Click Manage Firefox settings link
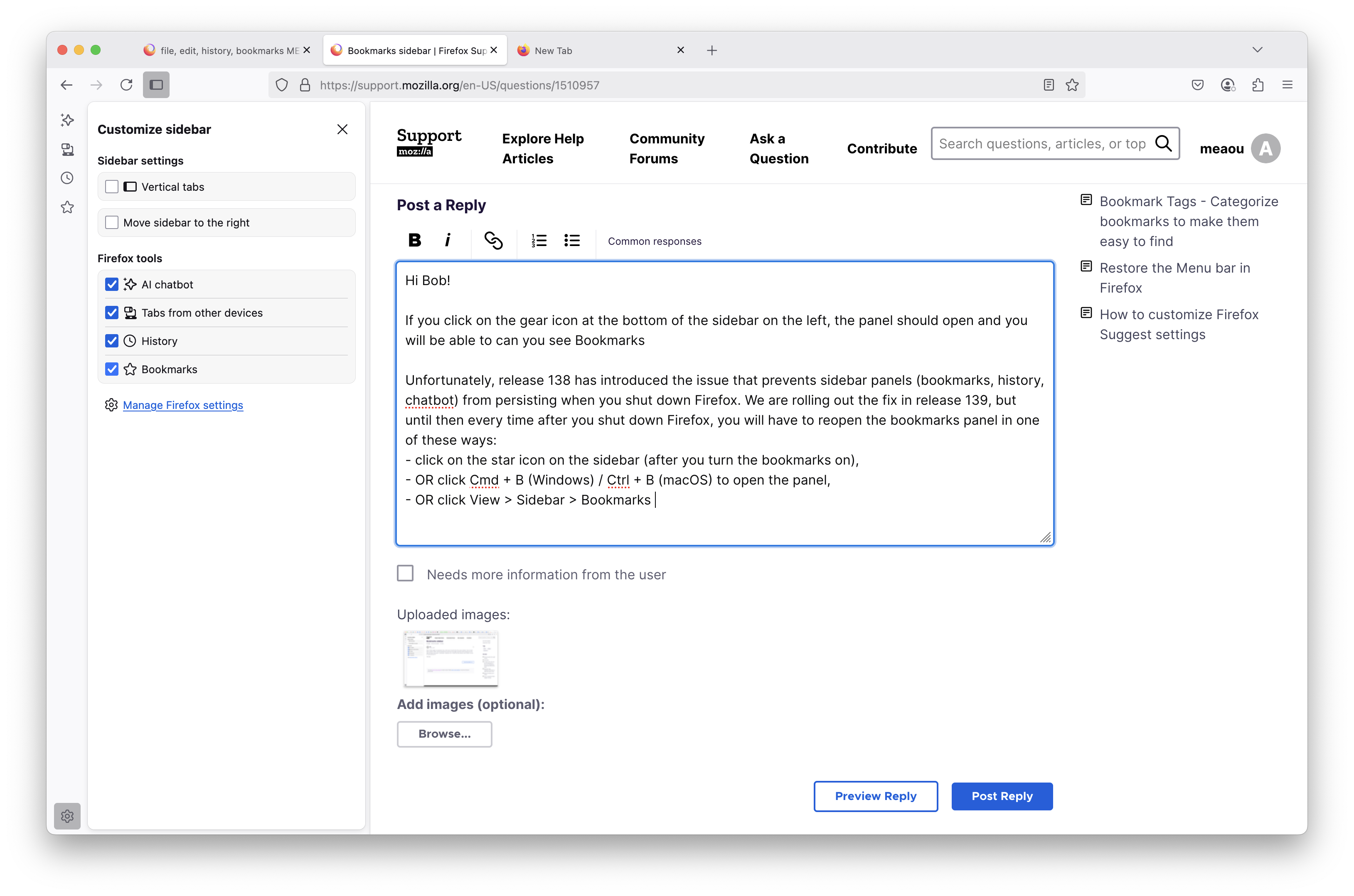Viewport: 1354px width, 896px height. (x=183, y=405)
